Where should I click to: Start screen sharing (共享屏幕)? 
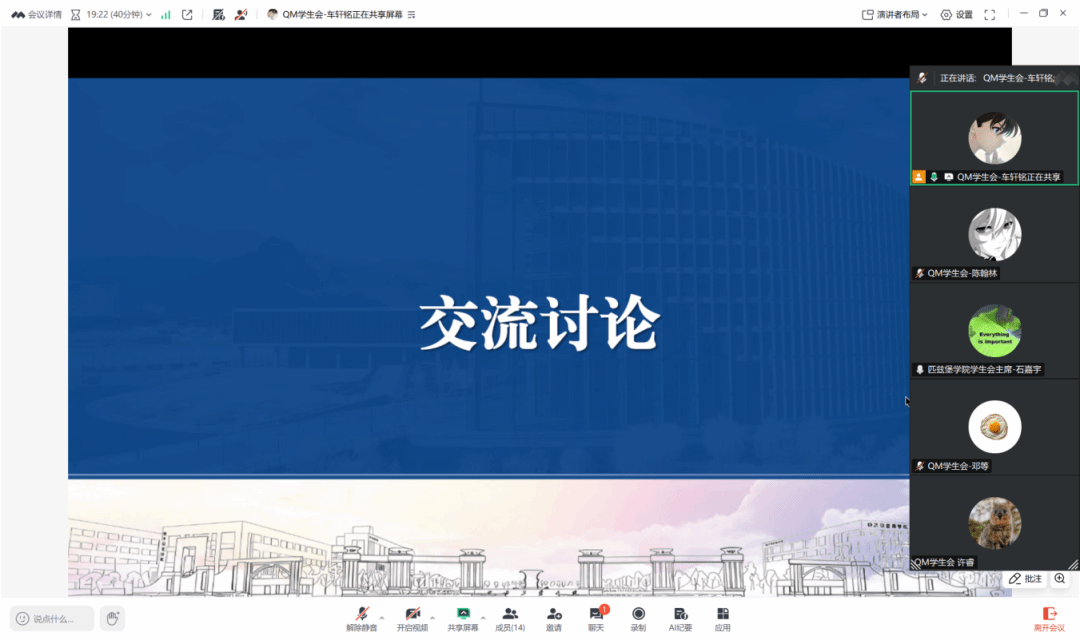tap(463, 617)
